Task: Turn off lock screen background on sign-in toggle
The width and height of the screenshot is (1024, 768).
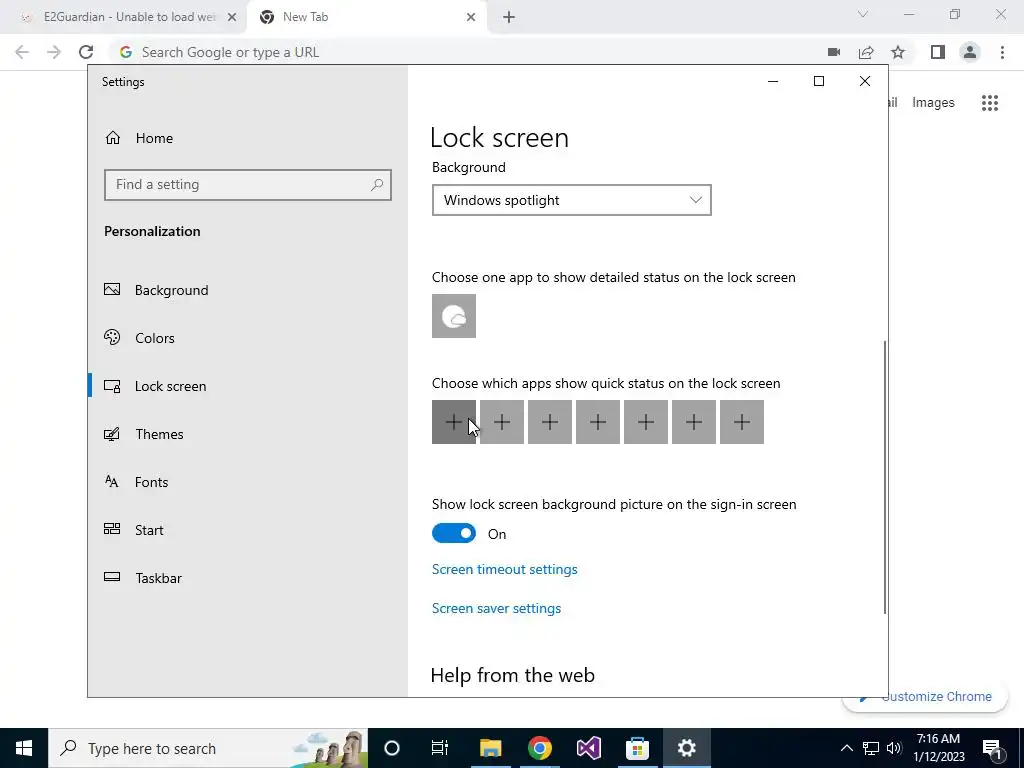Action: coord(454,534)
